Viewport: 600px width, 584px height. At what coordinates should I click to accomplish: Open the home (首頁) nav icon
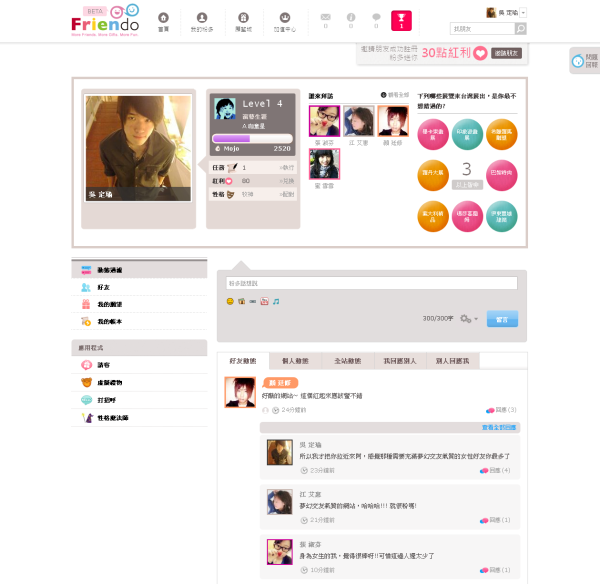pos(163,18)
